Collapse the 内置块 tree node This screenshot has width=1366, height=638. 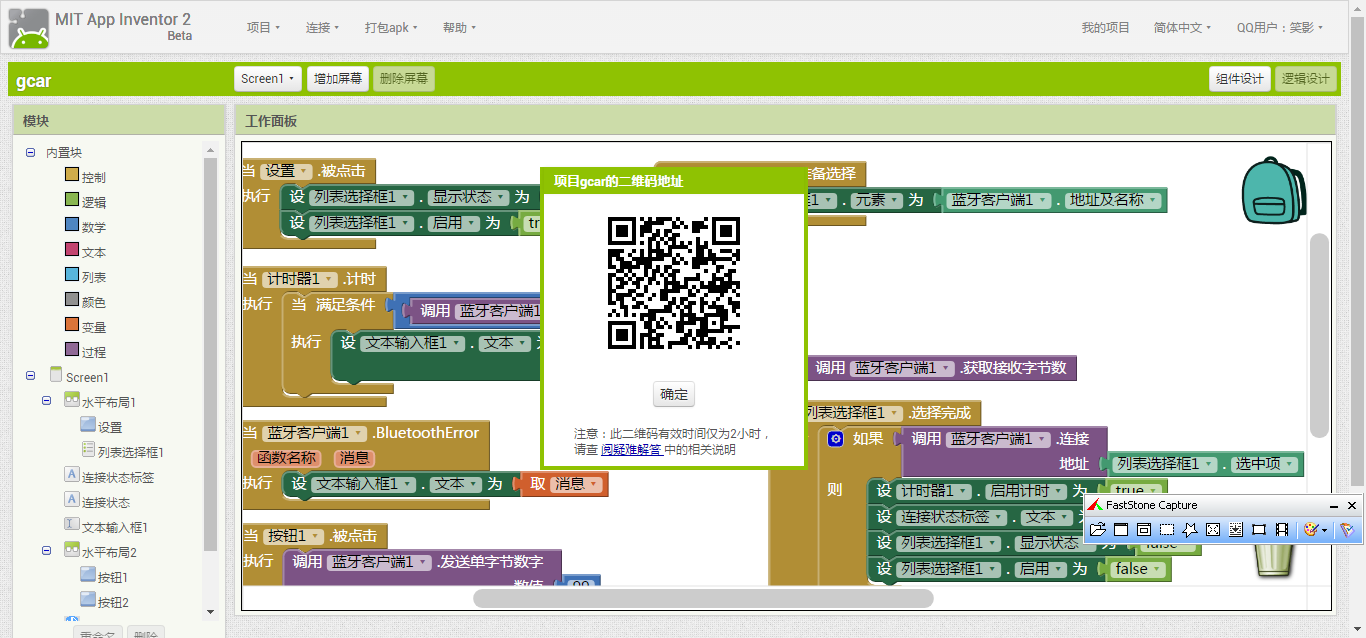[x=30, y=152]
